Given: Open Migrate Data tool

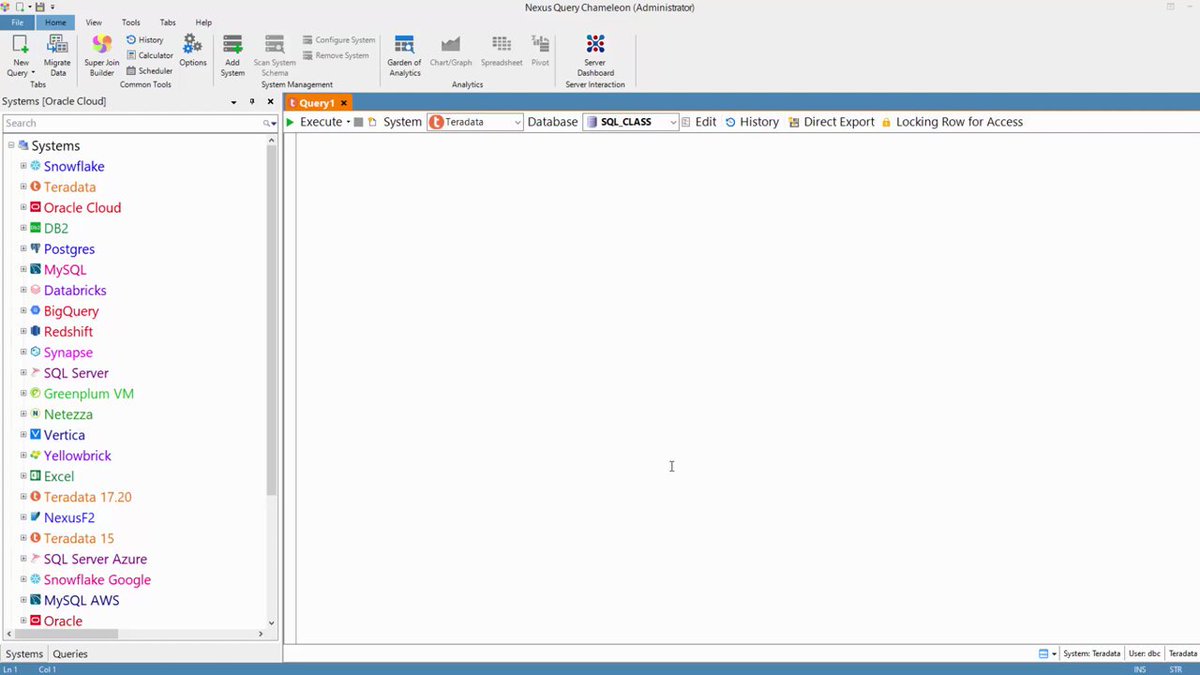Looking at the screenshot, I should pyautogui.click(x=57, y=55).
